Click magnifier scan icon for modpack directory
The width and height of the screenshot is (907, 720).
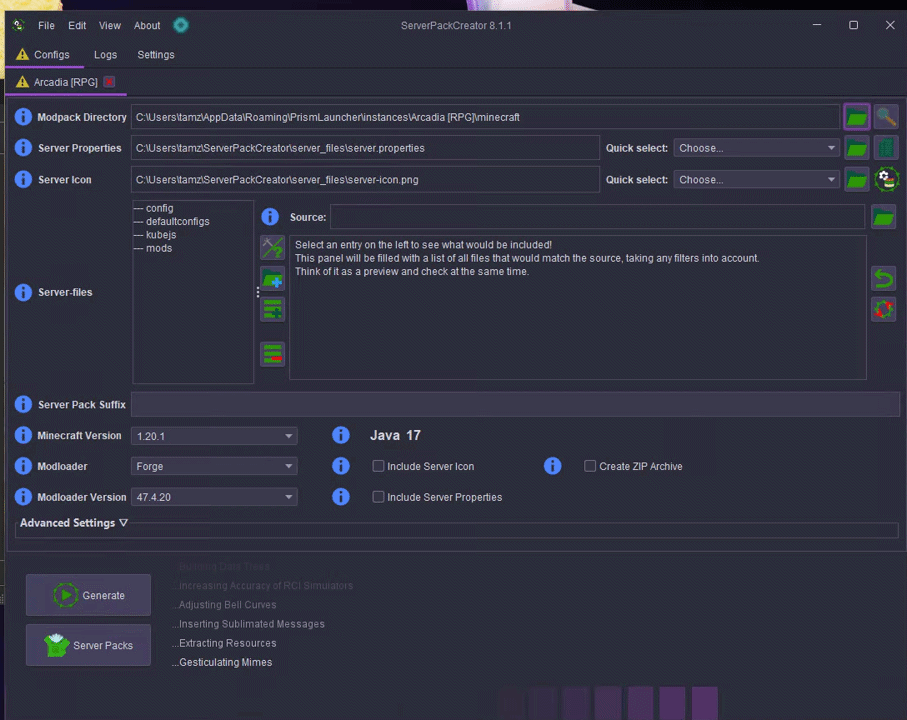886,117
